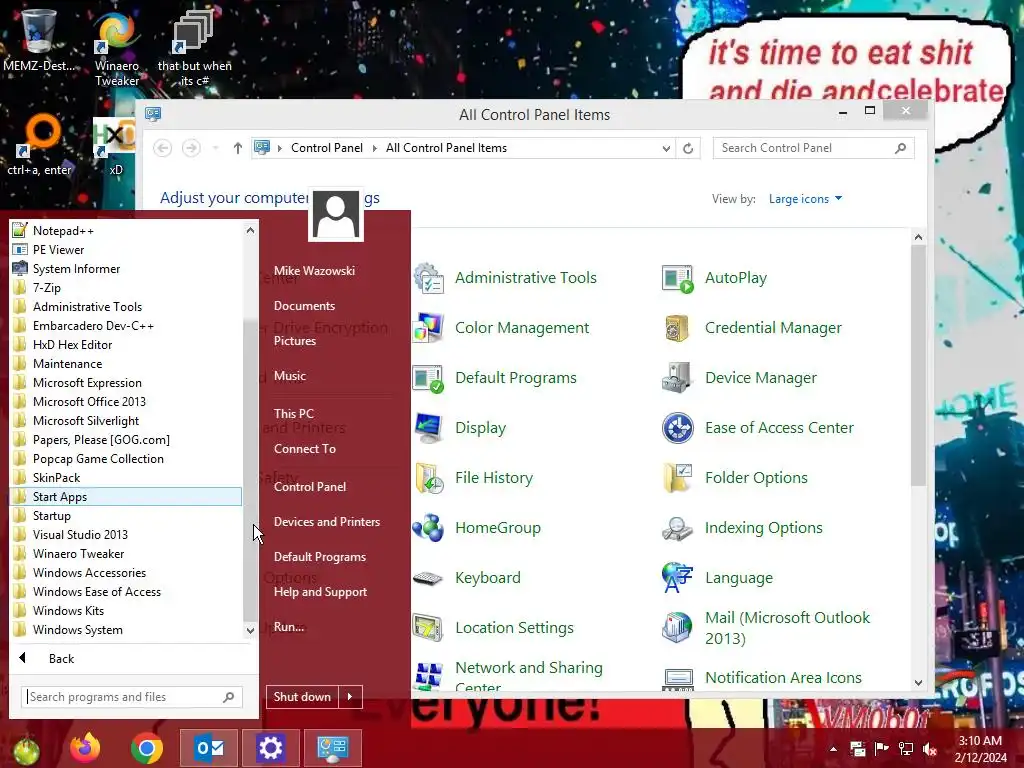Select Control Panel in Start menu
Image resolution: width=1024 pixels, height=768 pixels.
tap(310, 487)
